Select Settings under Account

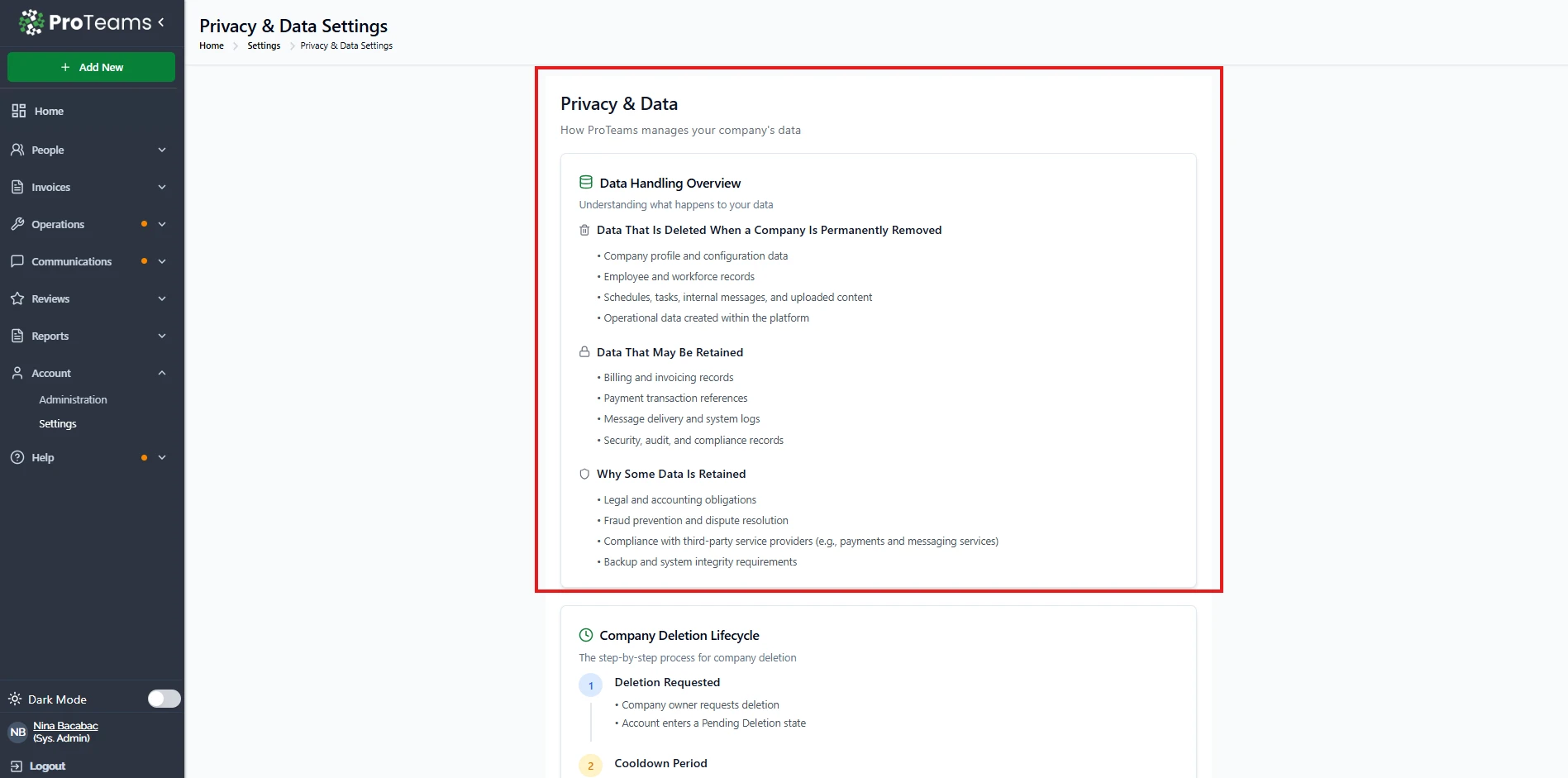58,423
